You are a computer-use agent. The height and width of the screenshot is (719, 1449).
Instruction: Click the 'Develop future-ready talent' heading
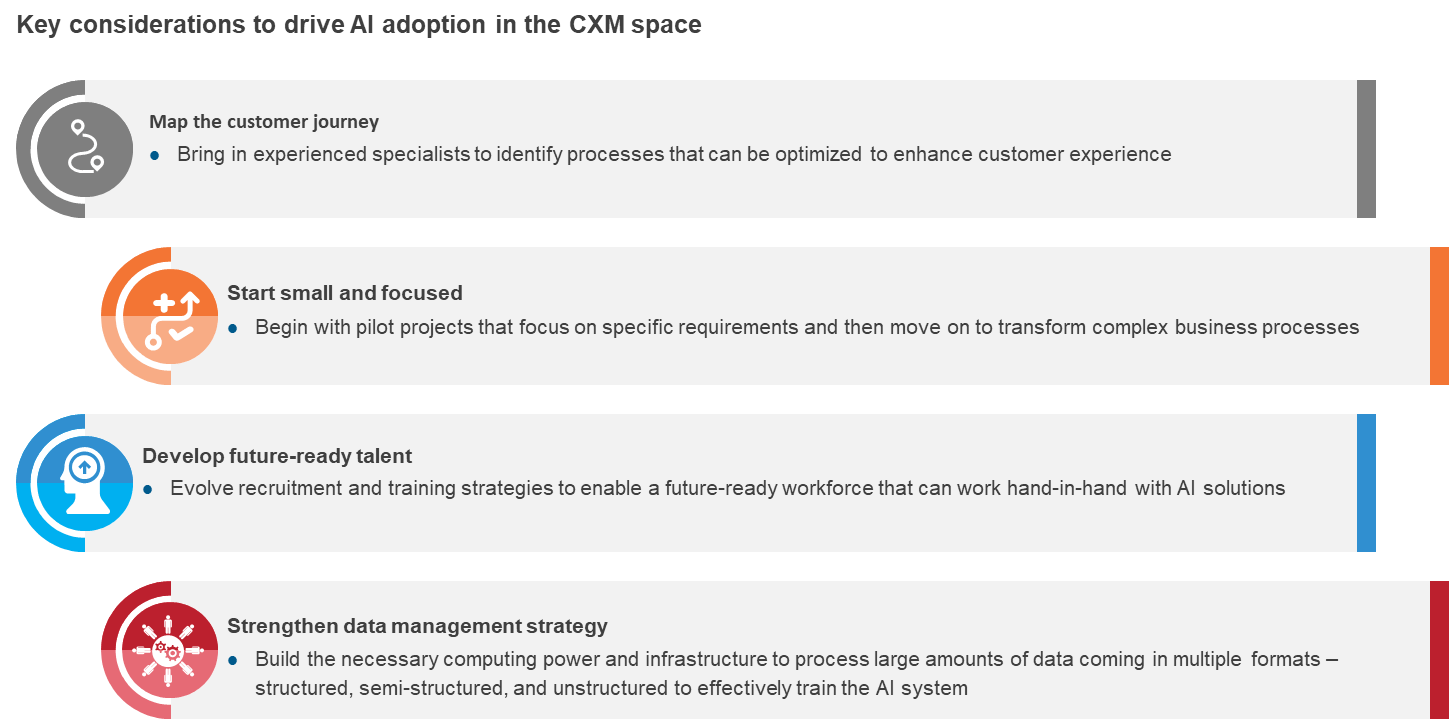pos(277,456)
